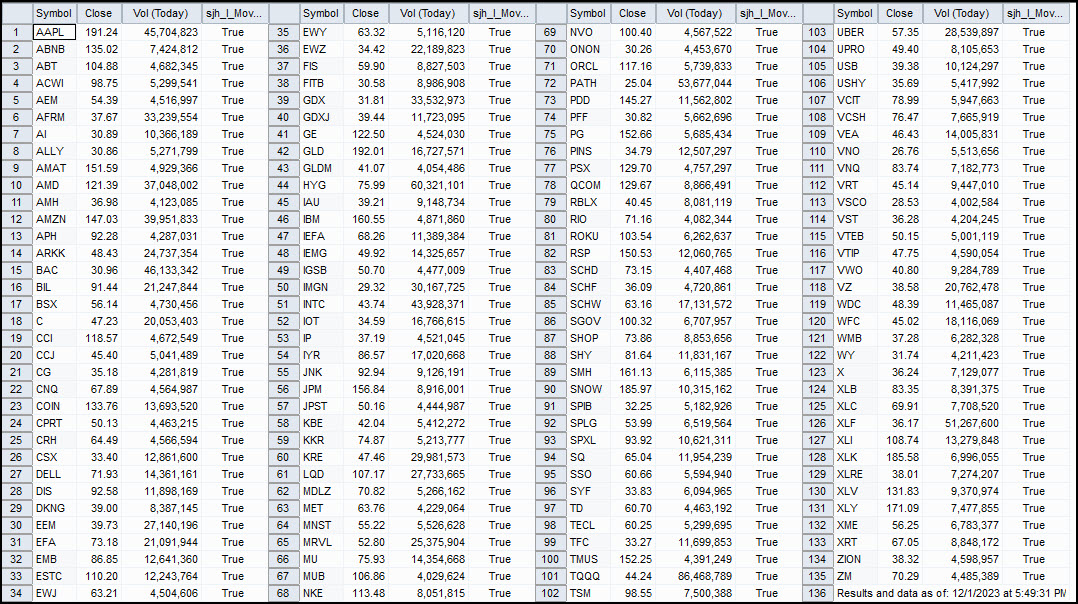Select row number 34 header
Screen dimensions: 1078x604
16,593
